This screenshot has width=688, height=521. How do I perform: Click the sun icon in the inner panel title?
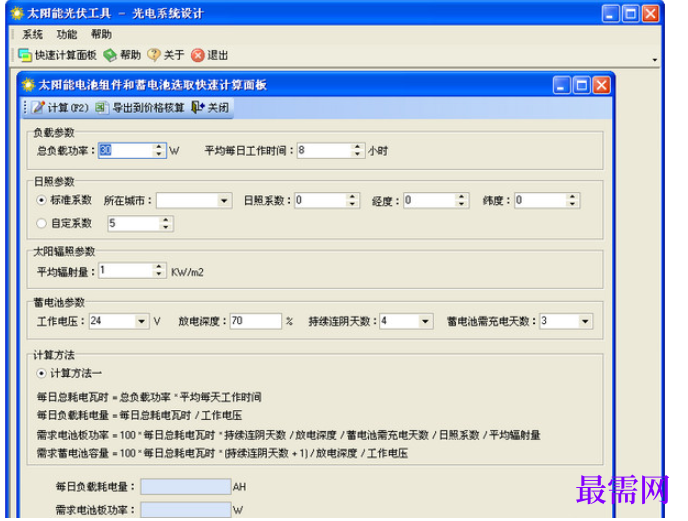click(28, 85)
